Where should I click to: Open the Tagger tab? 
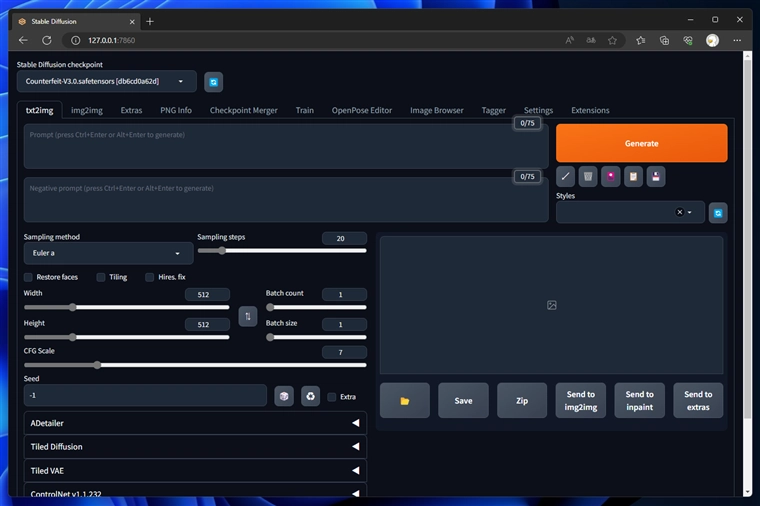click(x=493, y=111)
